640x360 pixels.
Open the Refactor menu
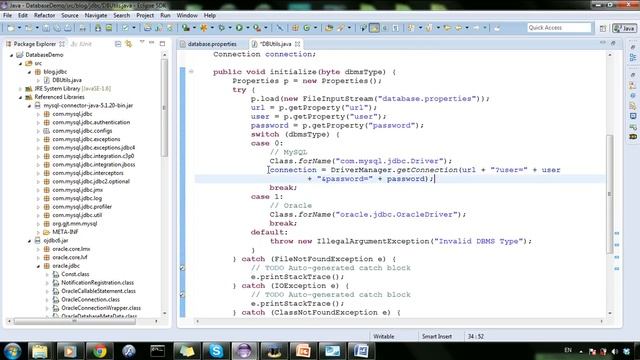point(44,16)
